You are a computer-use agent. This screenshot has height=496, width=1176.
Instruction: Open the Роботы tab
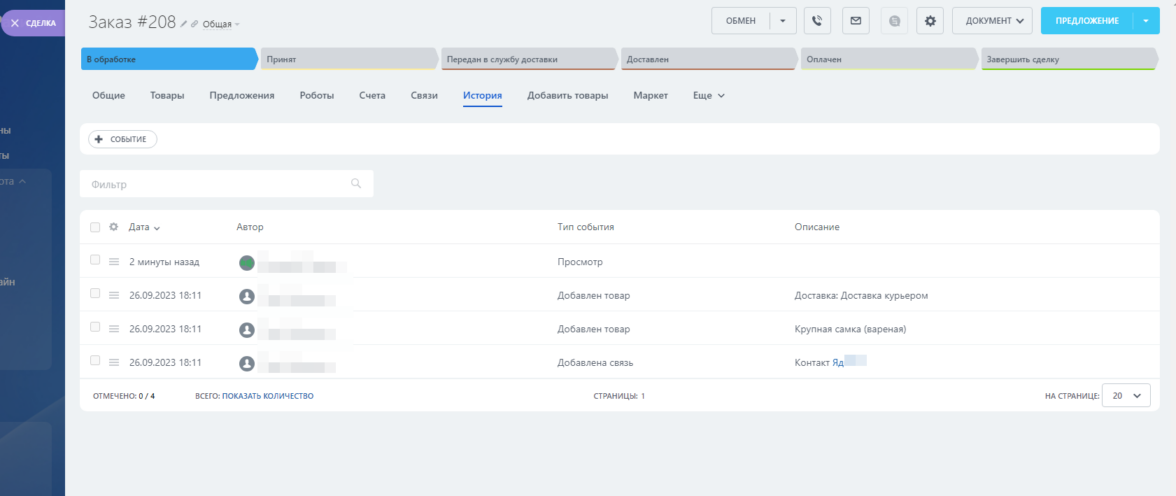317,96
